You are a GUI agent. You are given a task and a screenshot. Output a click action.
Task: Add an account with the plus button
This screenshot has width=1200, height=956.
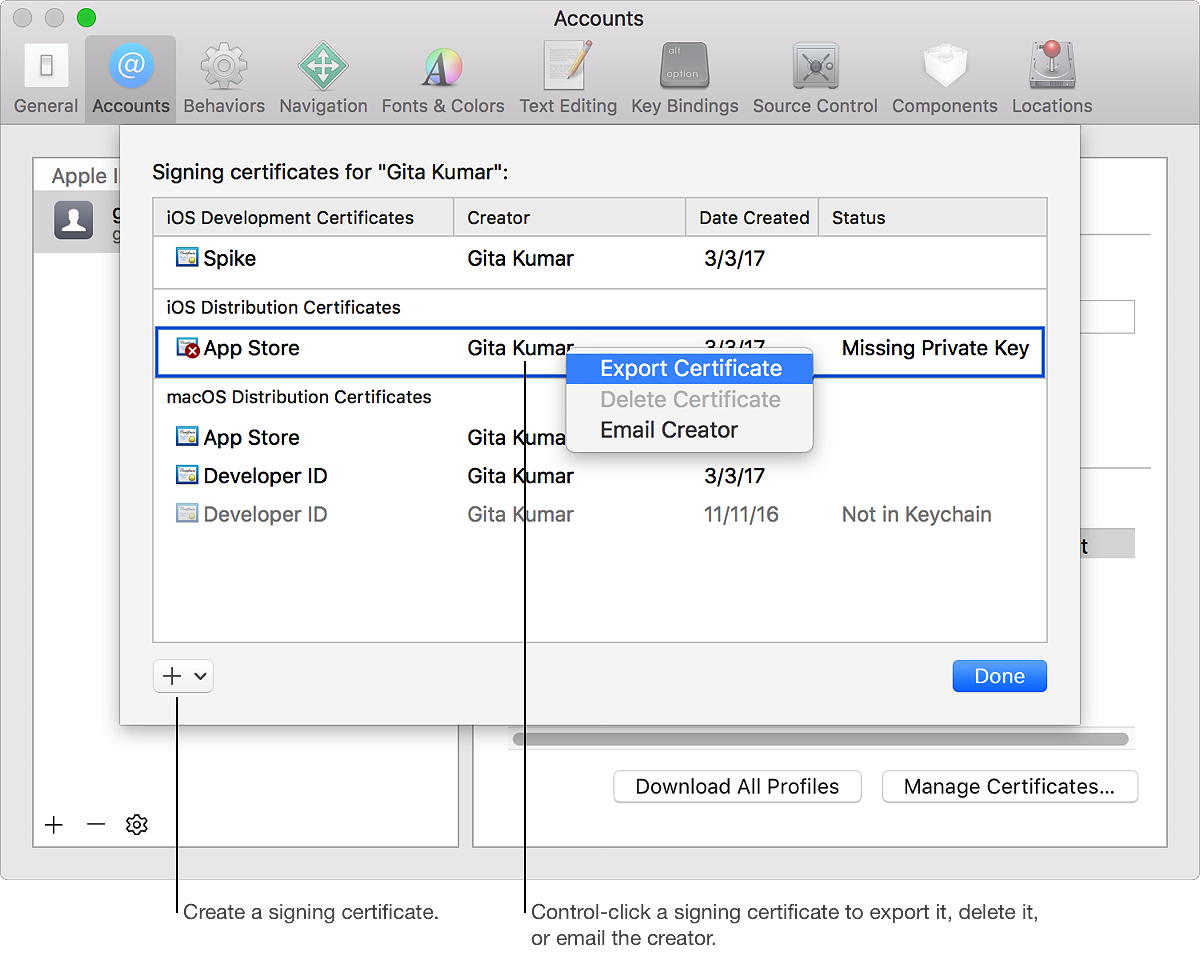[x=54, y=824]
